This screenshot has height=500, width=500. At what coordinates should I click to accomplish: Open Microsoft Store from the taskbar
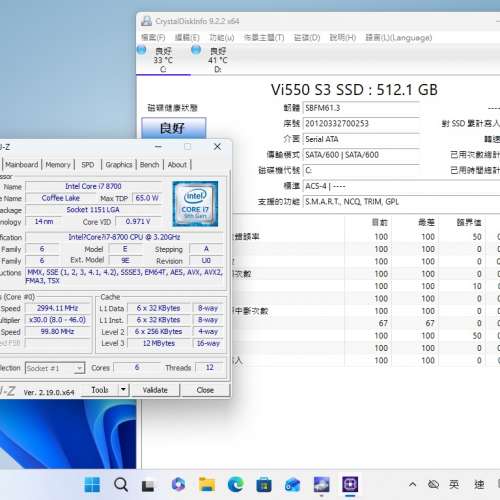tap(264, 484)
